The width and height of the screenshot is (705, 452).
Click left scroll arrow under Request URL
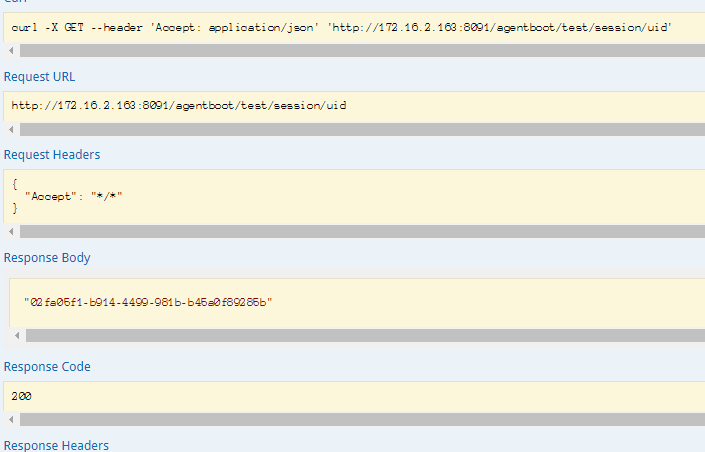[x=11, y=130]
